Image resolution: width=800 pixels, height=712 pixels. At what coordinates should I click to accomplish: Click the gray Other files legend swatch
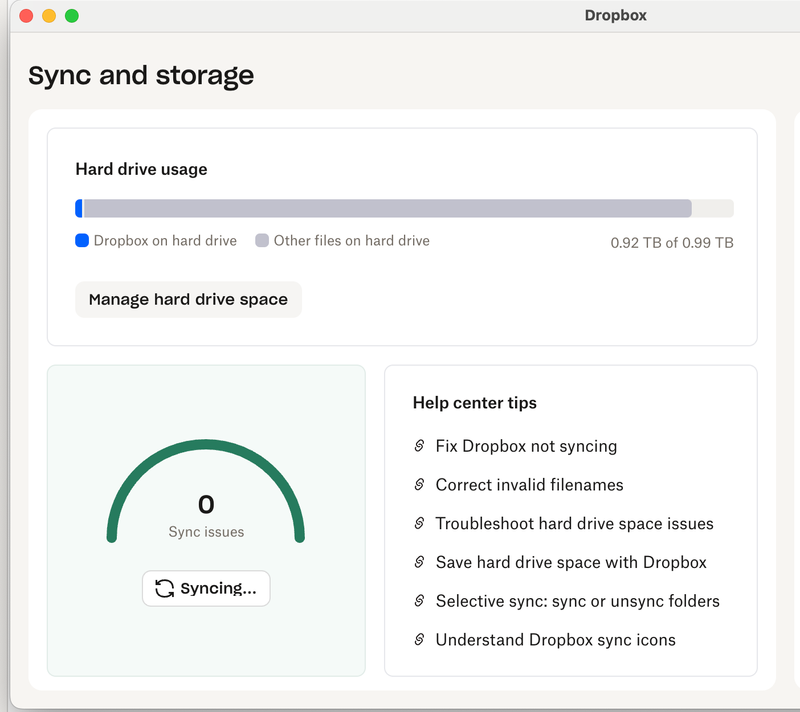[262, 241]
